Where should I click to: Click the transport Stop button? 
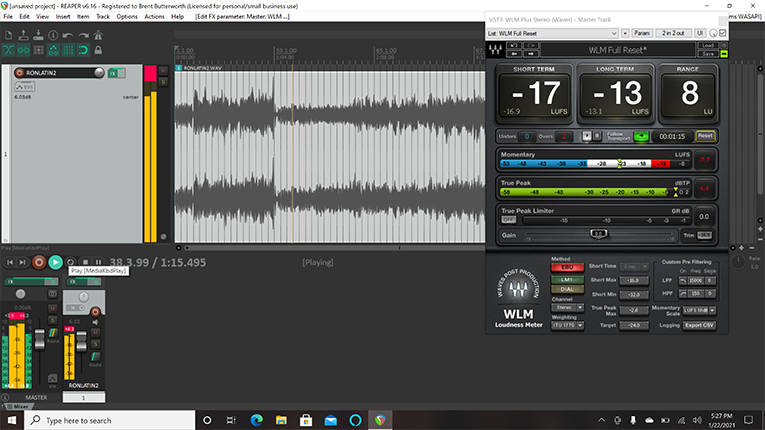click(x=85, y=263)
